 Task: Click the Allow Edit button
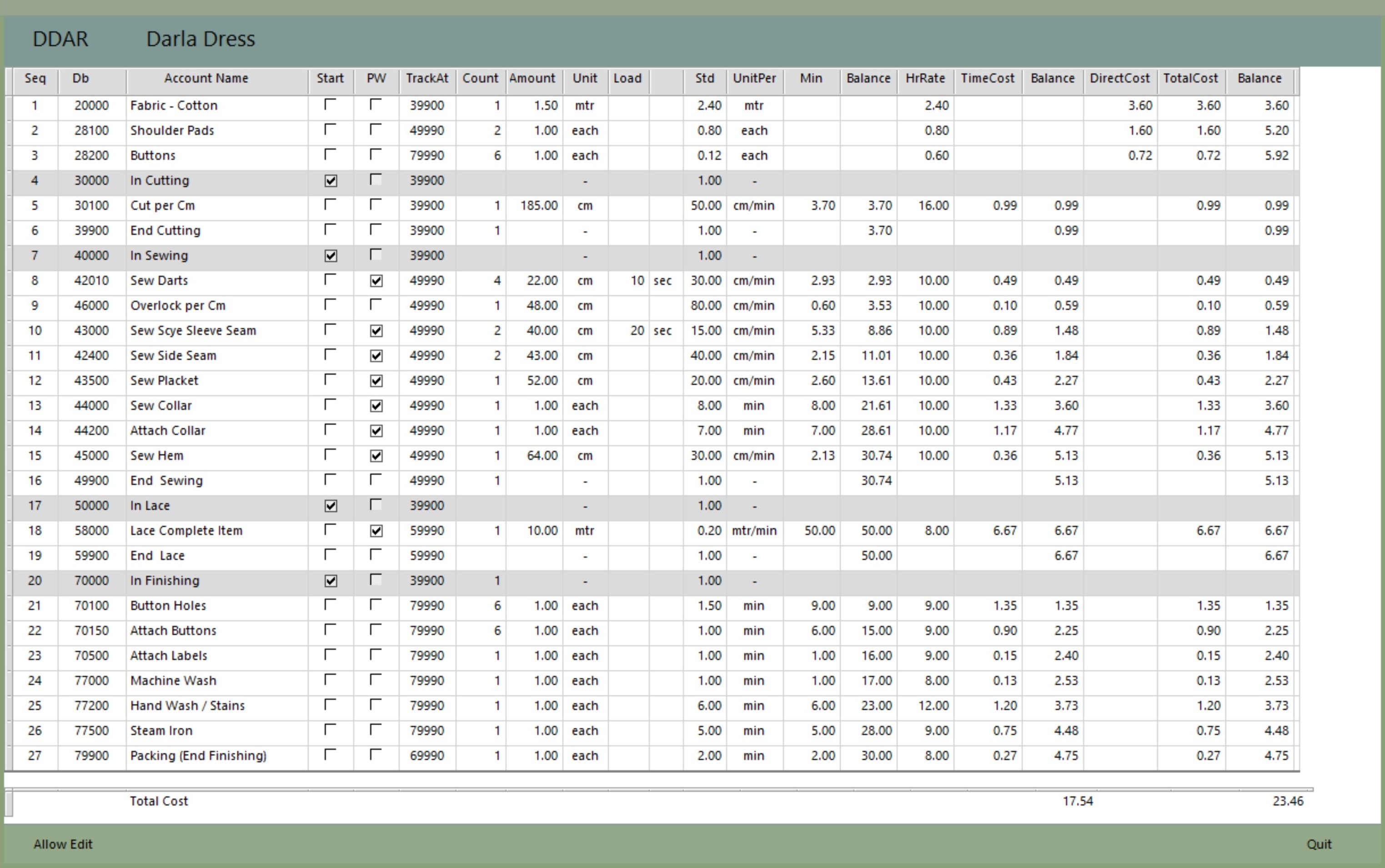point(63,844)
